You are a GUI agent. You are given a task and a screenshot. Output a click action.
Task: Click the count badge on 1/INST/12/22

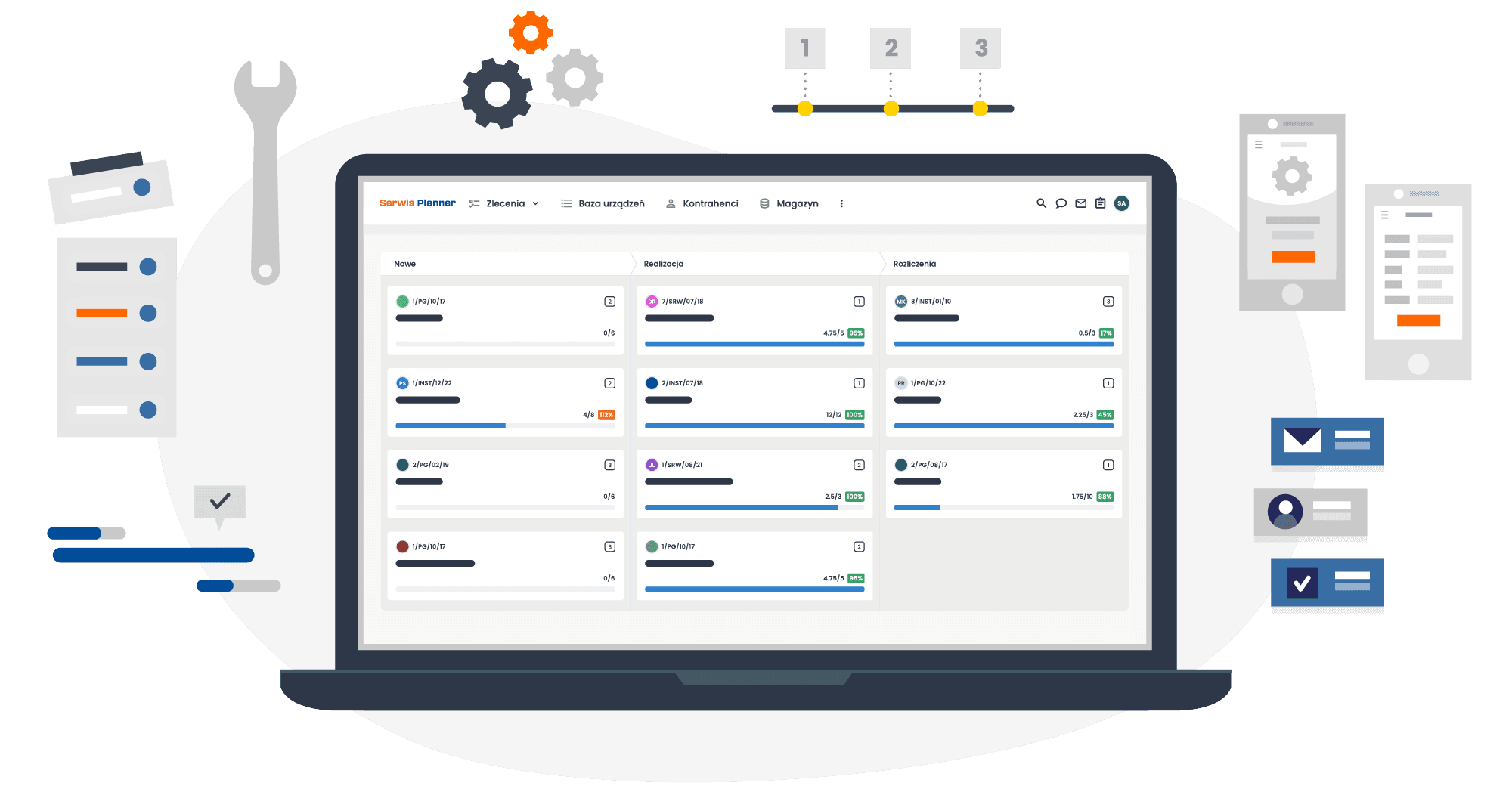609,383
